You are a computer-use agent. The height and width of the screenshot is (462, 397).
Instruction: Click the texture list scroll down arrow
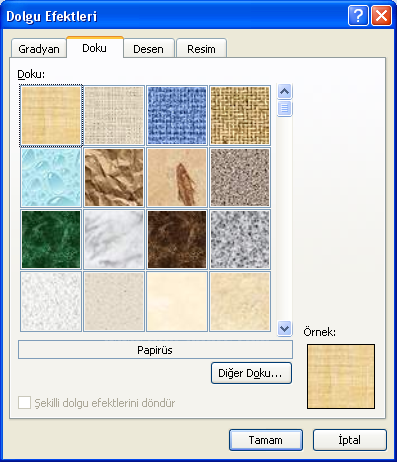point(285,329)
